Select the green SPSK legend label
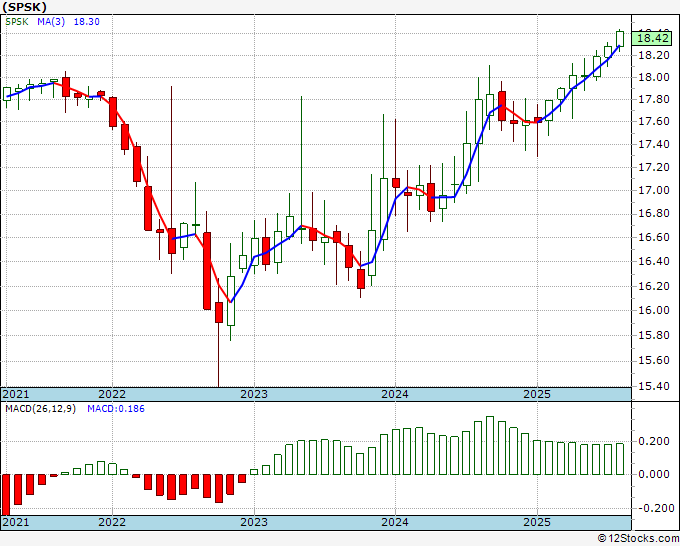 point(17,22)
